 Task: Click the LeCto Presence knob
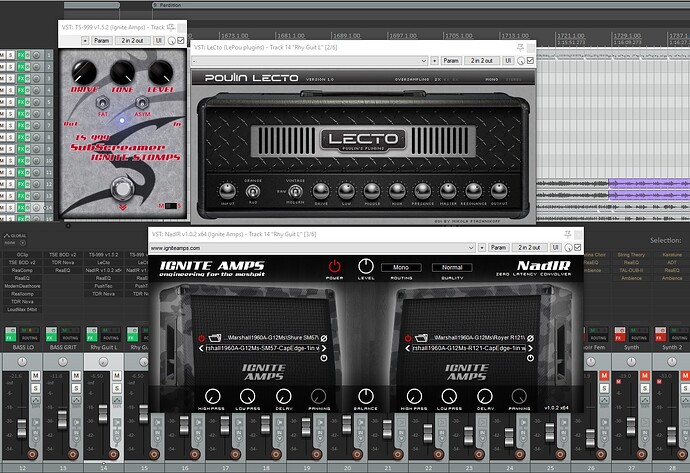pos(422,191)
